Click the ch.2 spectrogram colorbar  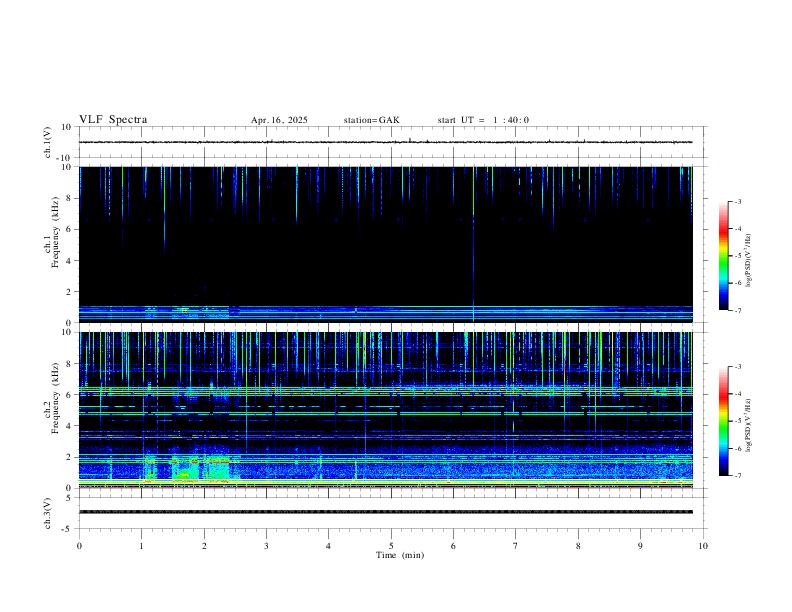pyautogui.click(x=723, y=421)
